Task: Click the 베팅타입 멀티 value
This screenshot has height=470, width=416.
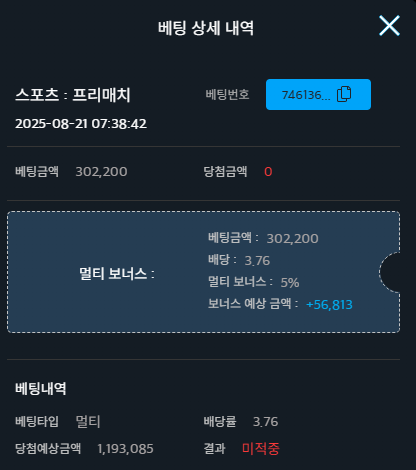Action: click(x=88, y=422)
